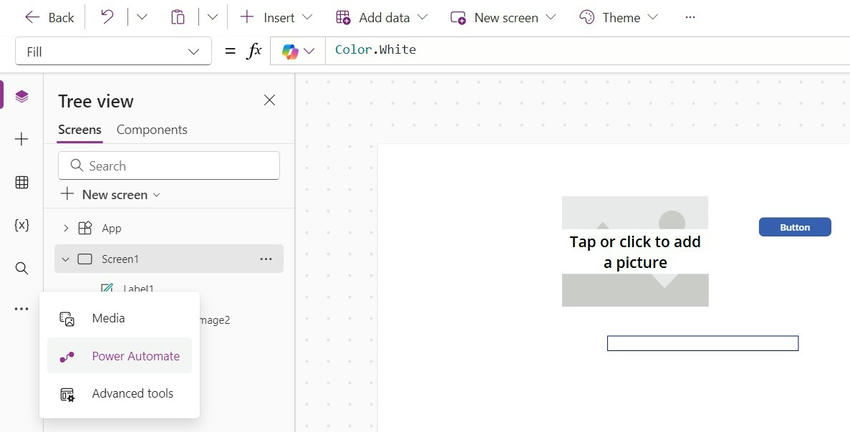Click the image placeholder to add picture
Screen dimensions: 850x432
click(x=635, y=252)
